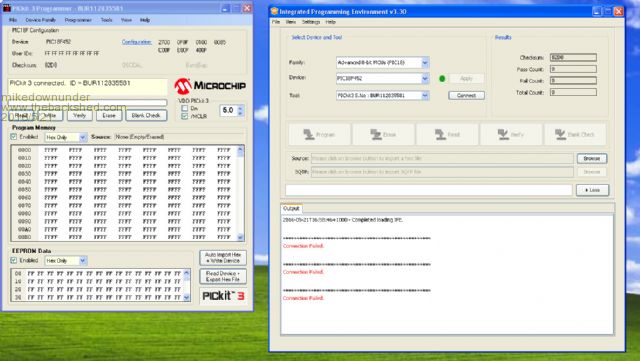
Task: Open the Settings menu in IPE window
Action: tap(311, 22)
